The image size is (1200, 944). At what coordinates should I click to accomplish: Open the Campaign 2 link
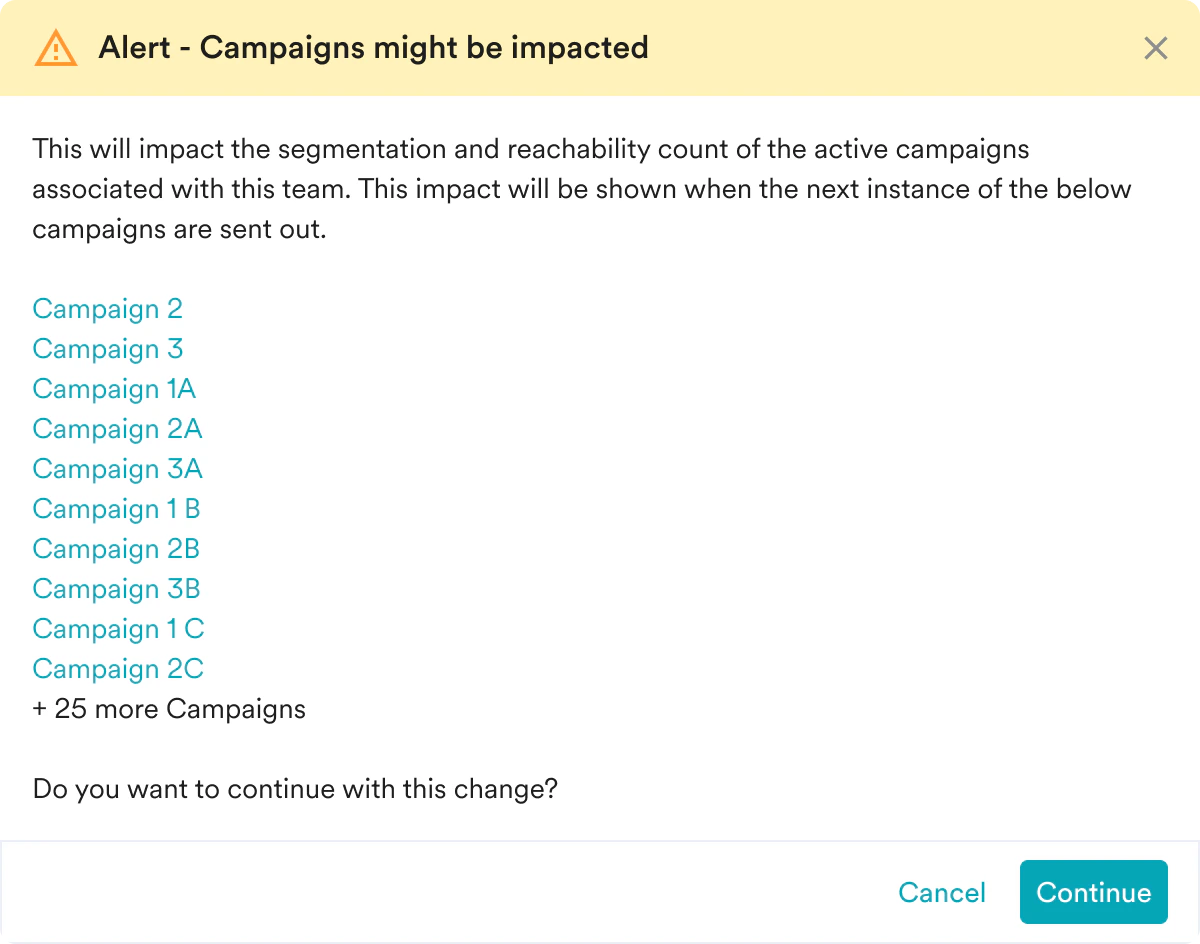click(107, 309)
